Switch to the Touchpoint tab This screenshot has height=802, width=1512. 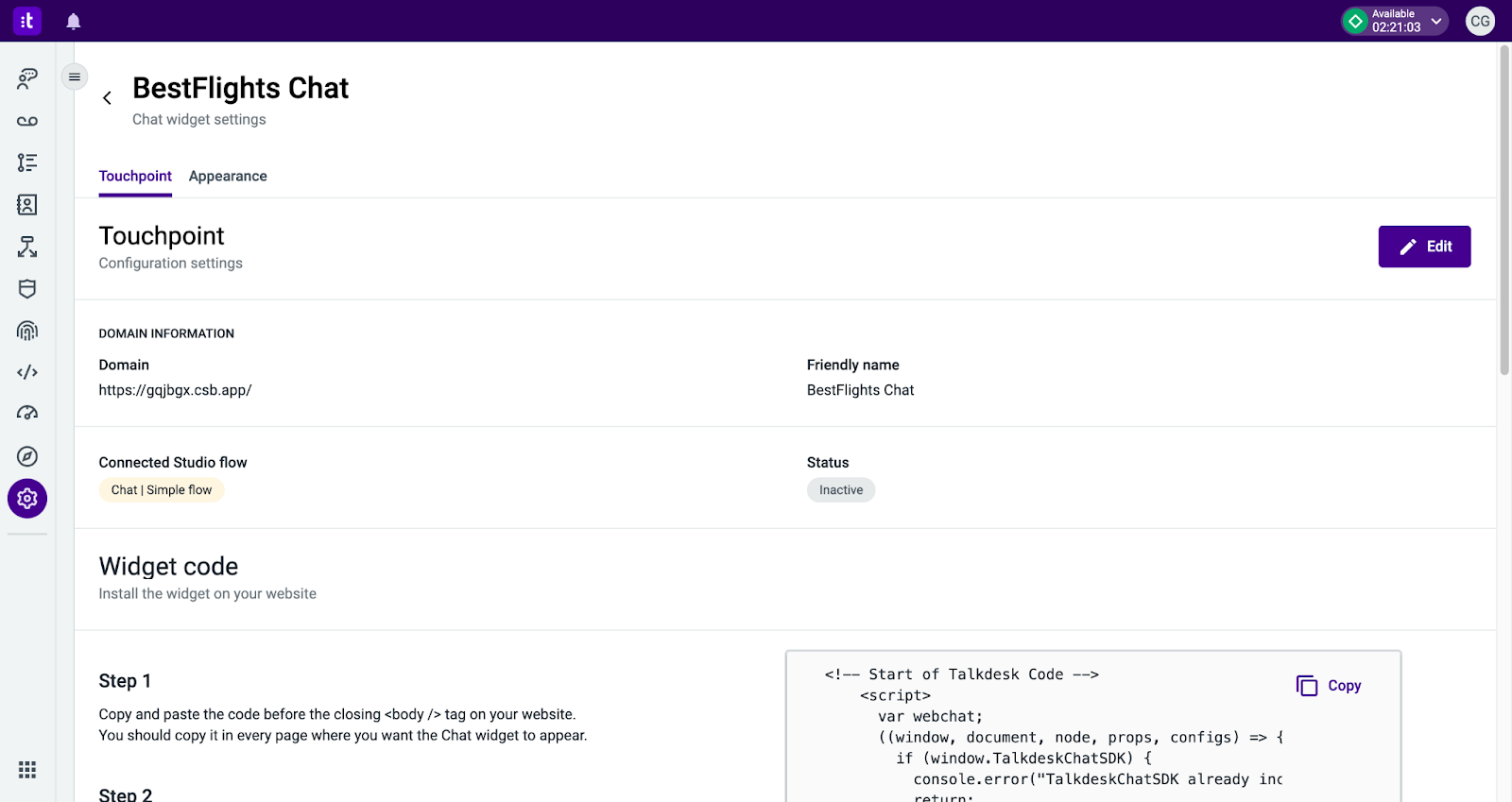click(135, 177)
